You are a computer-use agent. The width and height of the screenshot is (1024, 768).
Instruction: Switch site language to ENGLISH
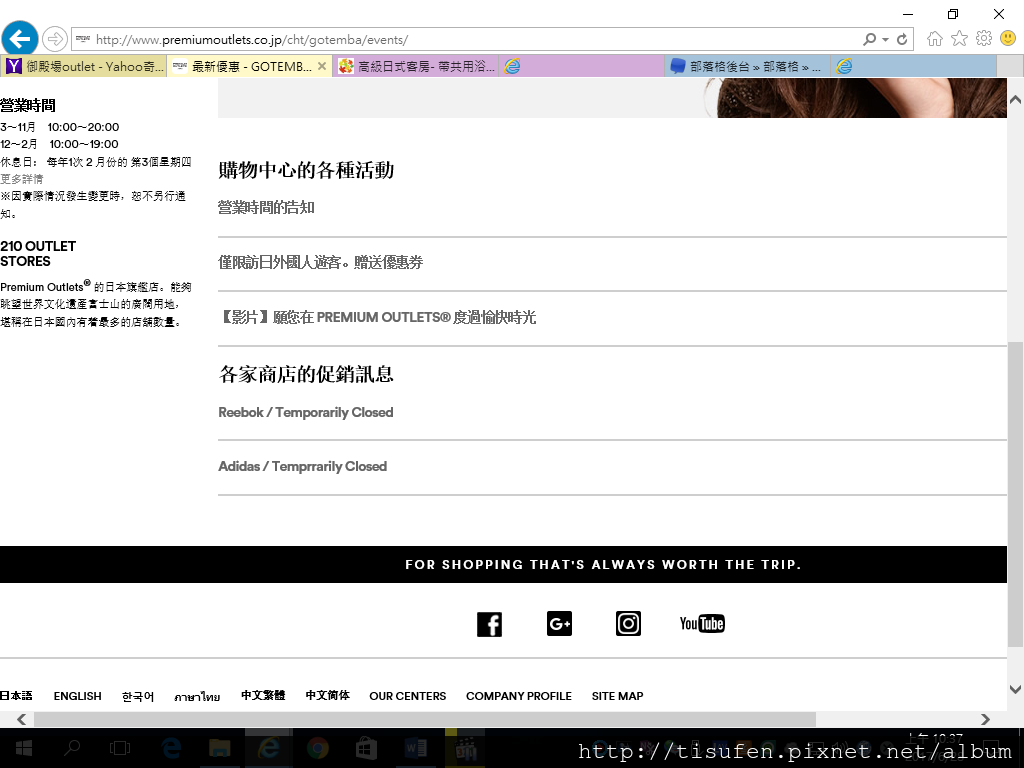tap(78, 696)
